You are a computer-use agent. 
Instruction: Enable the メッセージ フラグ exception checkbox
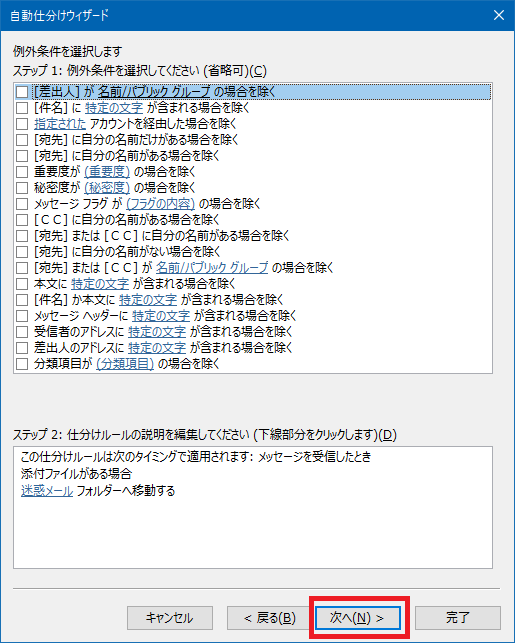pyautogui.click(x=22, y=204)
